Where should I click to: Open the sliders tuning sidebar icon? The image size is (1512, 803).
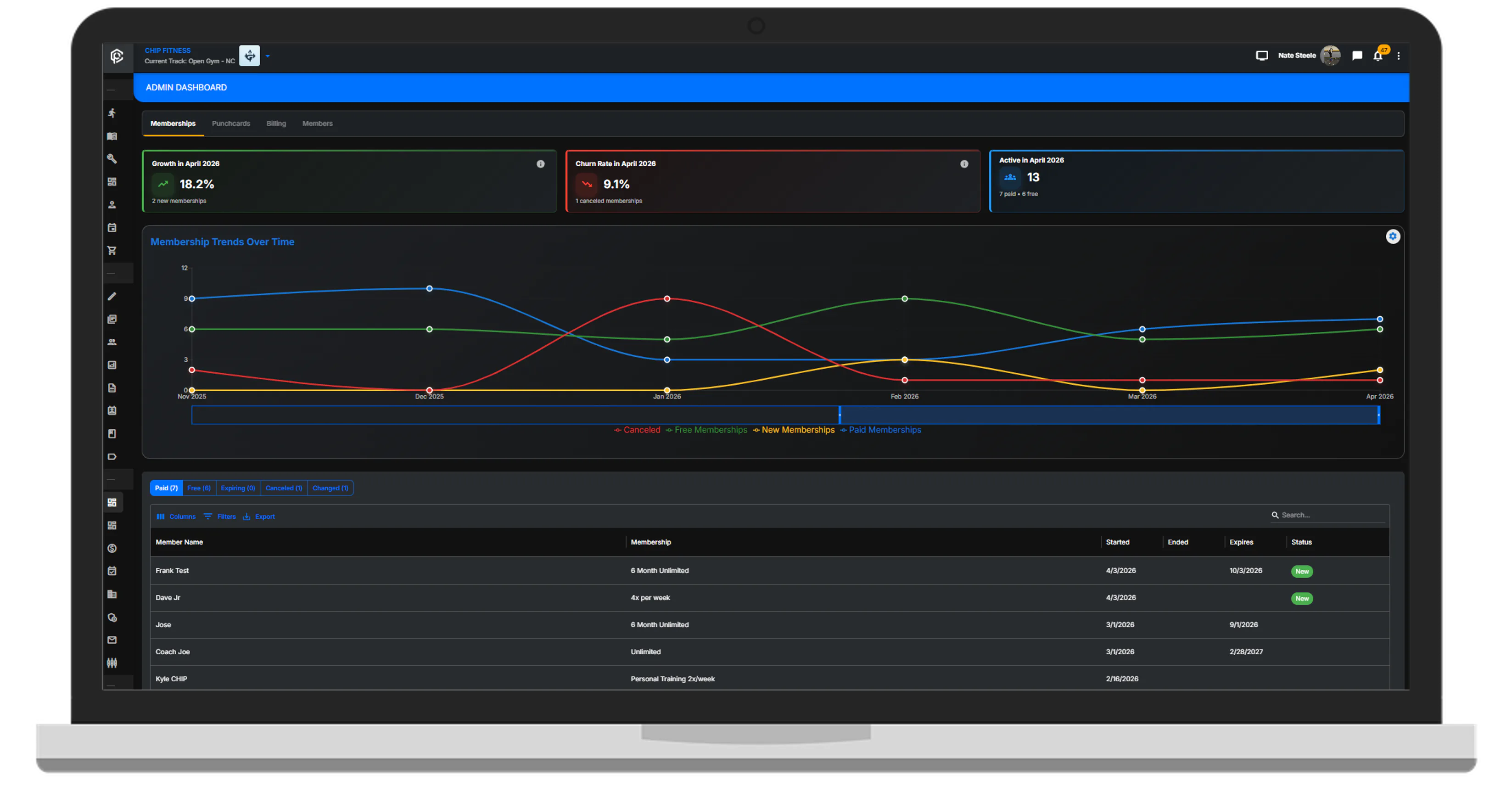coord(112,663)
